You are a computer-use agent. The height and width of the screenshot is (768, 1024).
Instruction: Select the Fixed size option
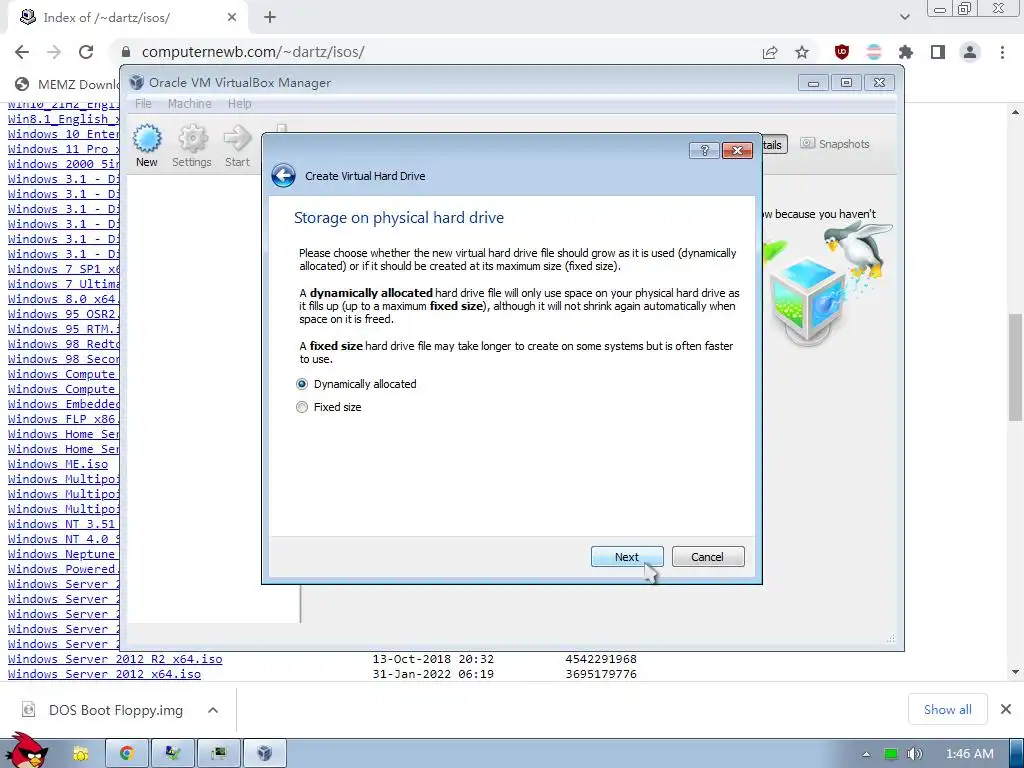click(x=329, y=407)
